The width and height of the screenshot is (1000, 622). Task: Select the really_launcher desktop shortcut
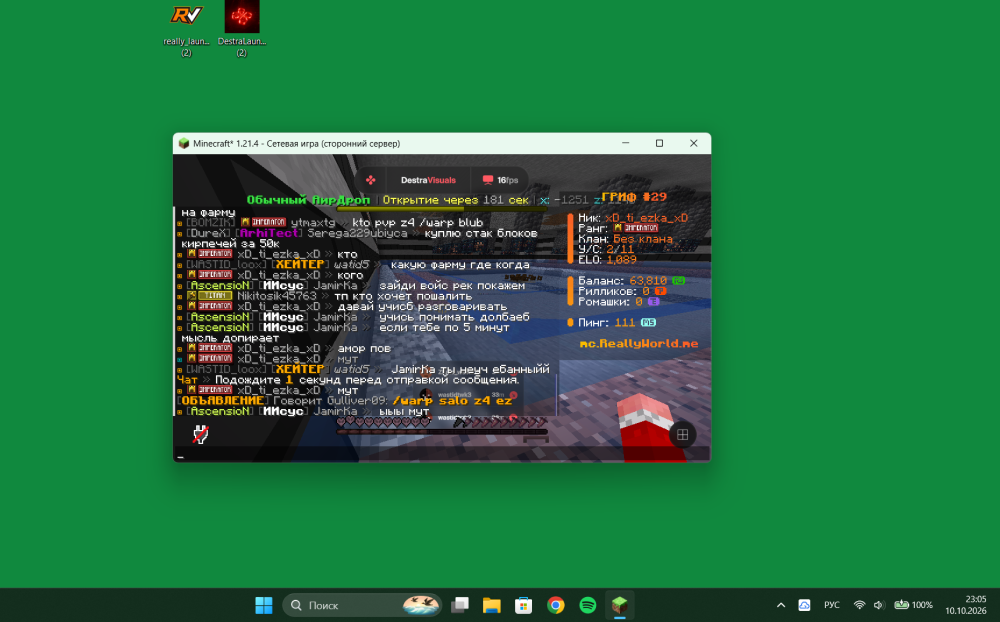point(186,29)
